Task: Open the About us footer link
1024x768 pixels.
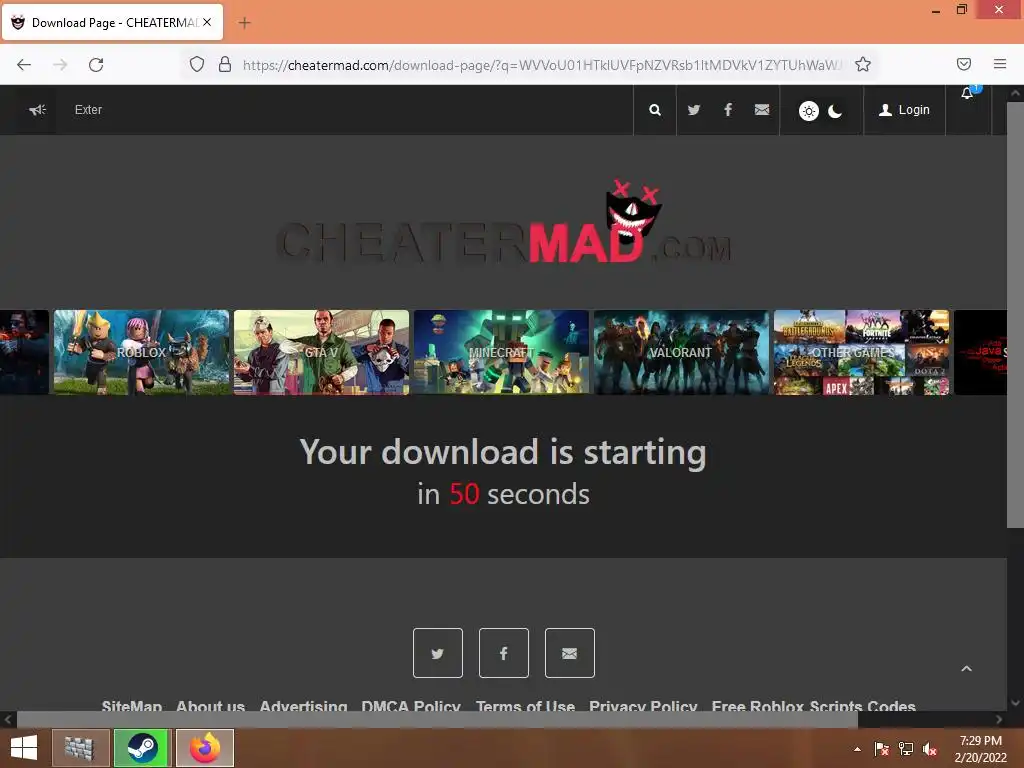Action: click(x=210, y=705)
